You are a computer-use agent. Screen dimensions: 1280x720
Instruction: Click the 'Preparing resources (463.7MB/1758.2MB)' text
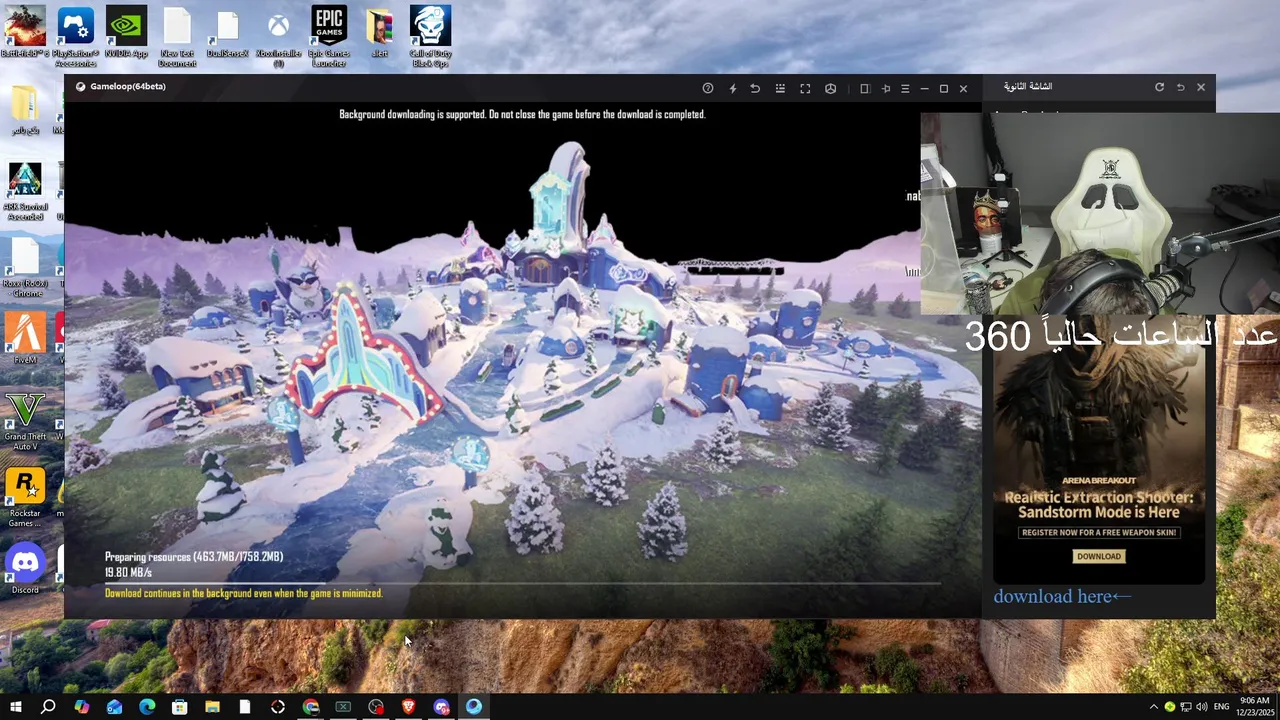point(194,556)
